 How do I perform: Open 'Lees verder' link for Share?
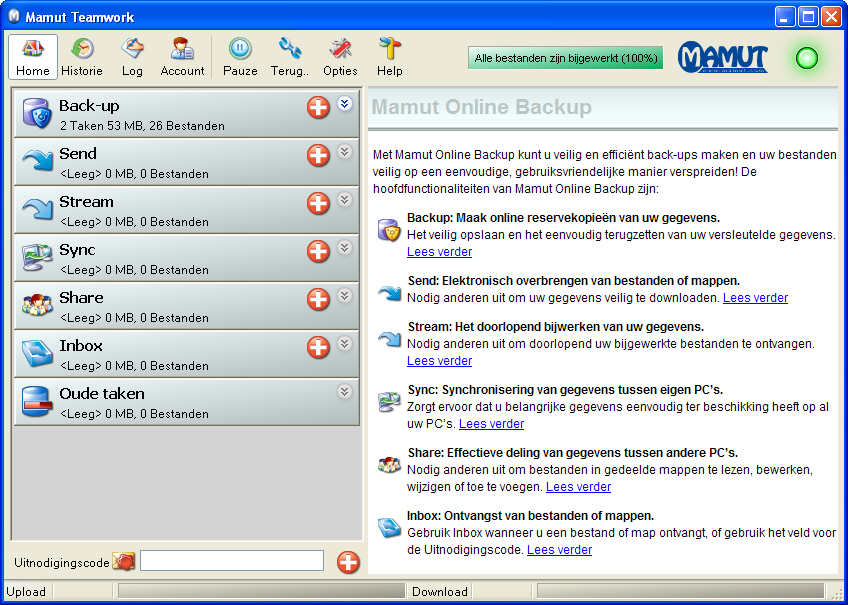coord(578,487)
